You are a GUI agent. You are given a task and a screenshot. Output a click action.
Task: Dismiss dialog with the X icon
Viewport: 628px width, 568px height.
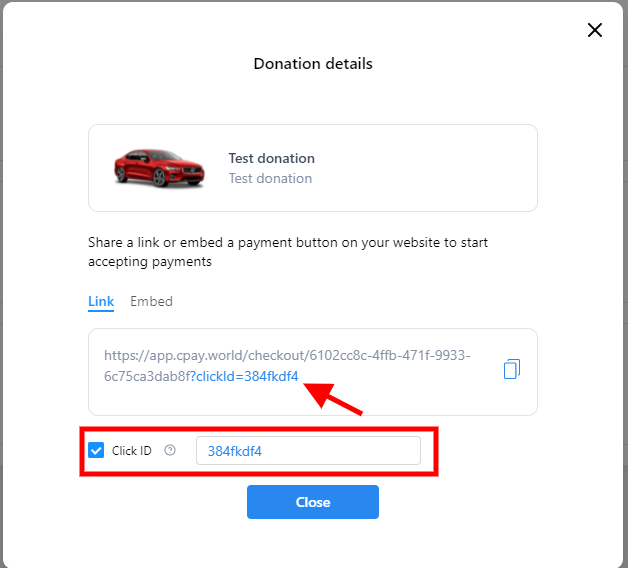pos(595,30)
